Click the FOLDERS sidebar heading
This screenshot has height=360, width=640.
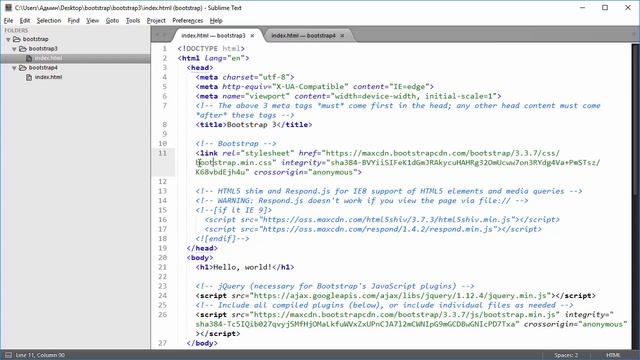click(16, 30)
